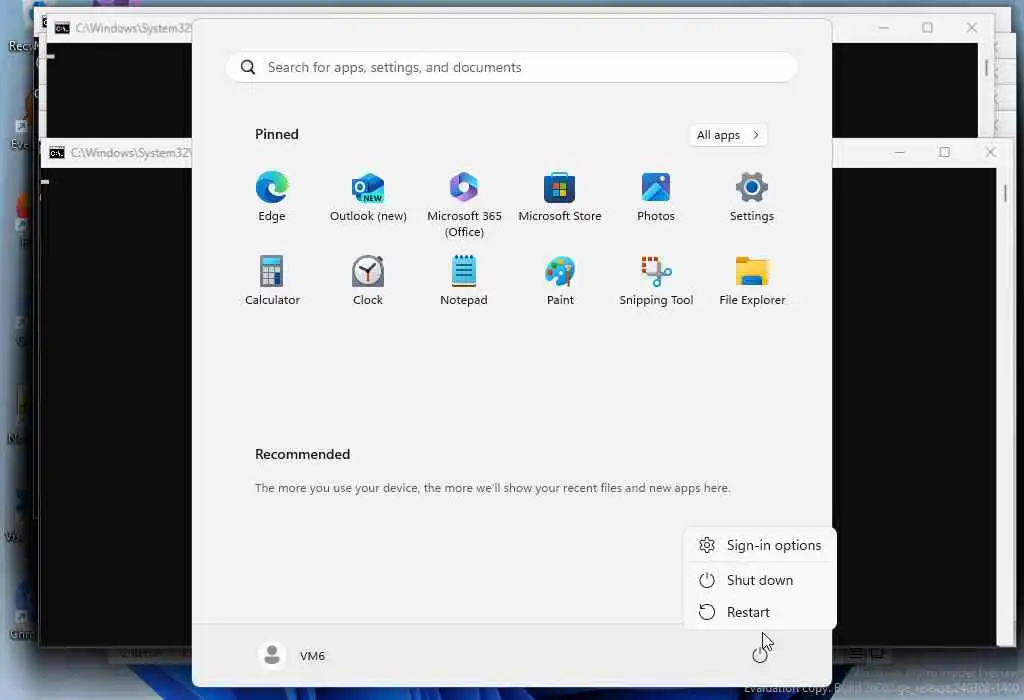Open the Edge browser from pinned apps

pyautogui.click(x=272, y=196)
